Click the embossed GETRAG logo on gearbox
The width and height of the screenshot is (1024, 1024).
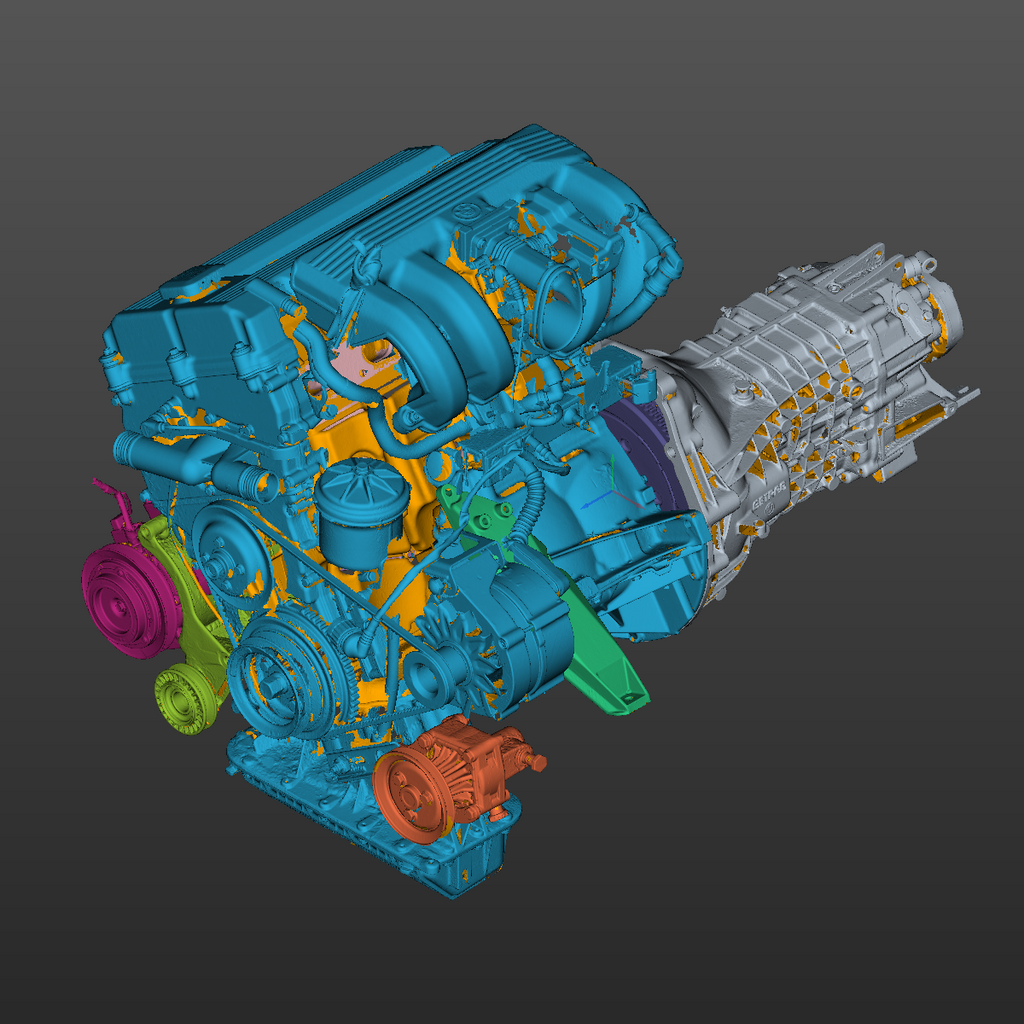pyautogui.click(x=767, y=499)
